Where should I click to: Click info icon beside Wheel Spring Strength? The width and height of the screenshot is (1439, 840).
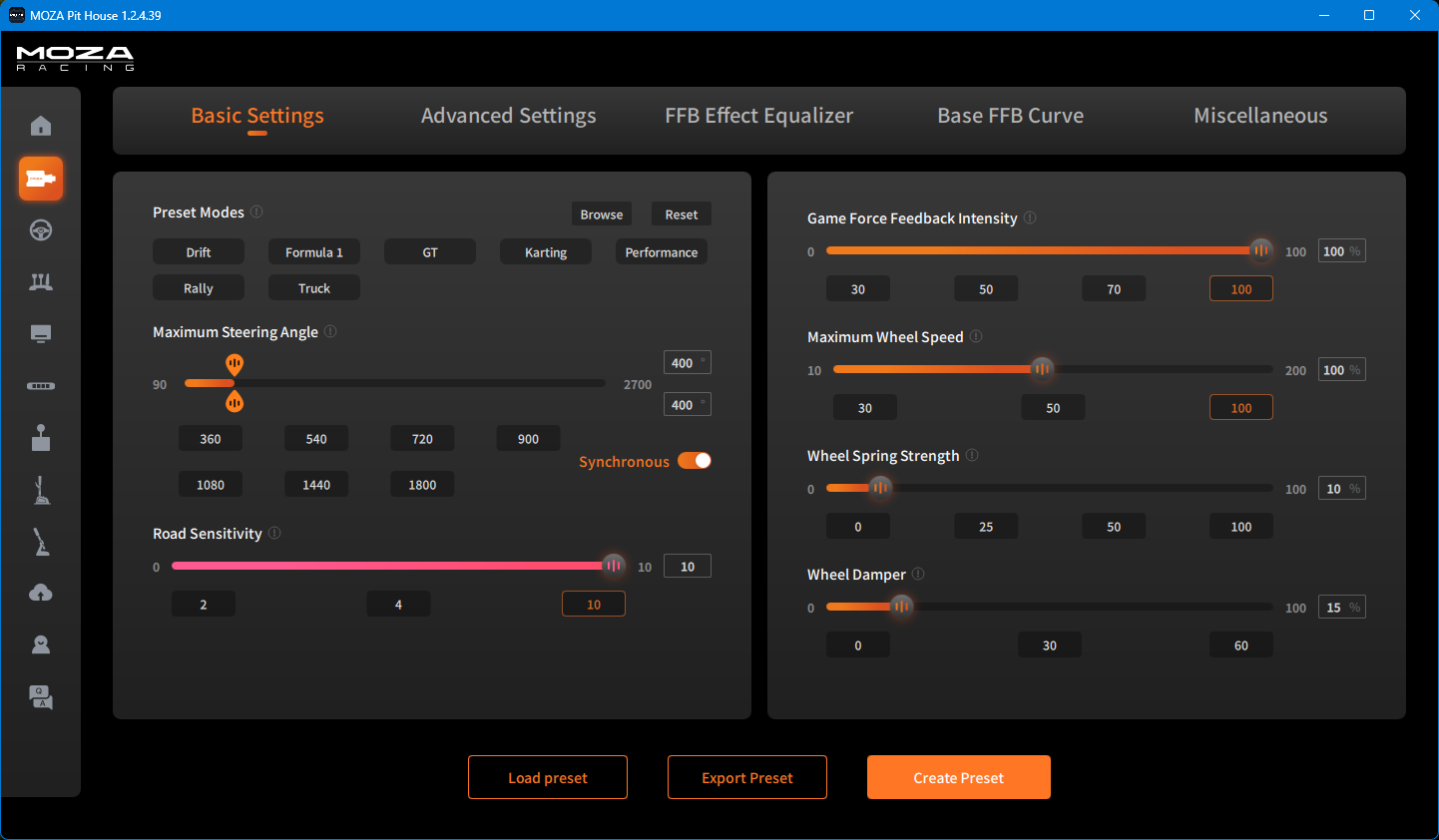pyautogui.click(x=972, y=455)
